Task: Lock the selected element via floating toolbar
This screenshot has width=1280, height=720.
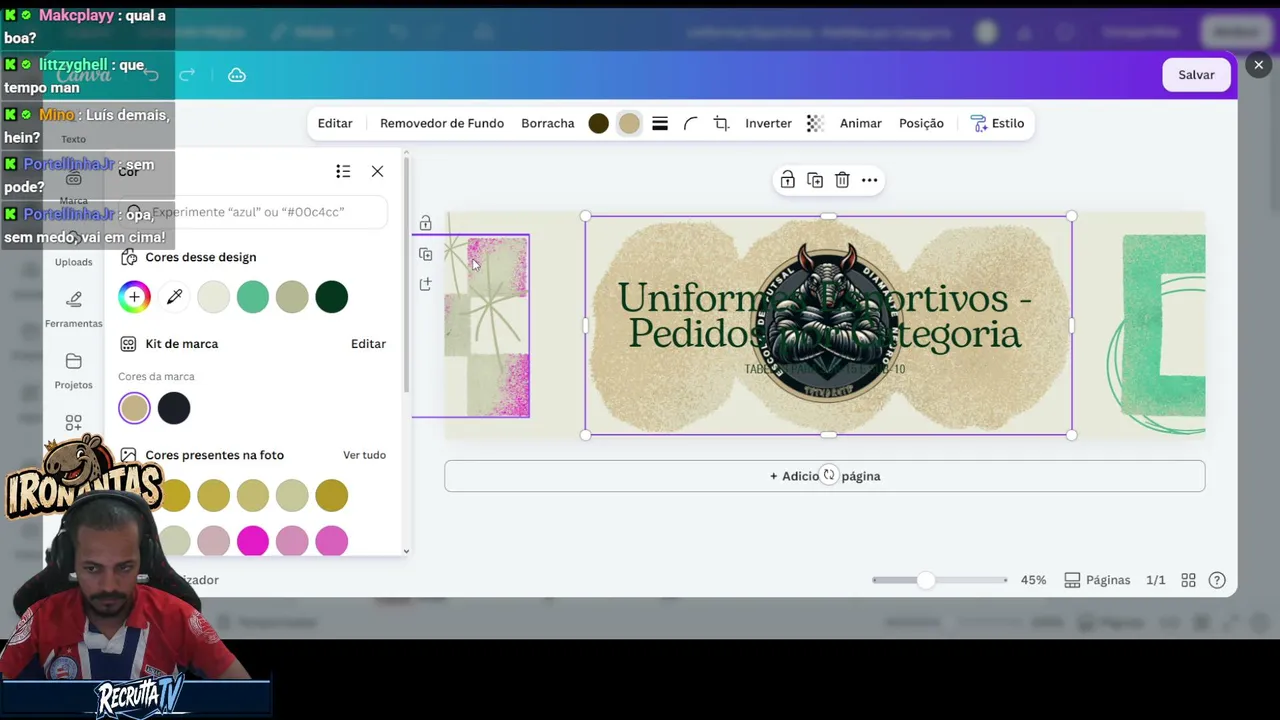Action: point(788,180)
